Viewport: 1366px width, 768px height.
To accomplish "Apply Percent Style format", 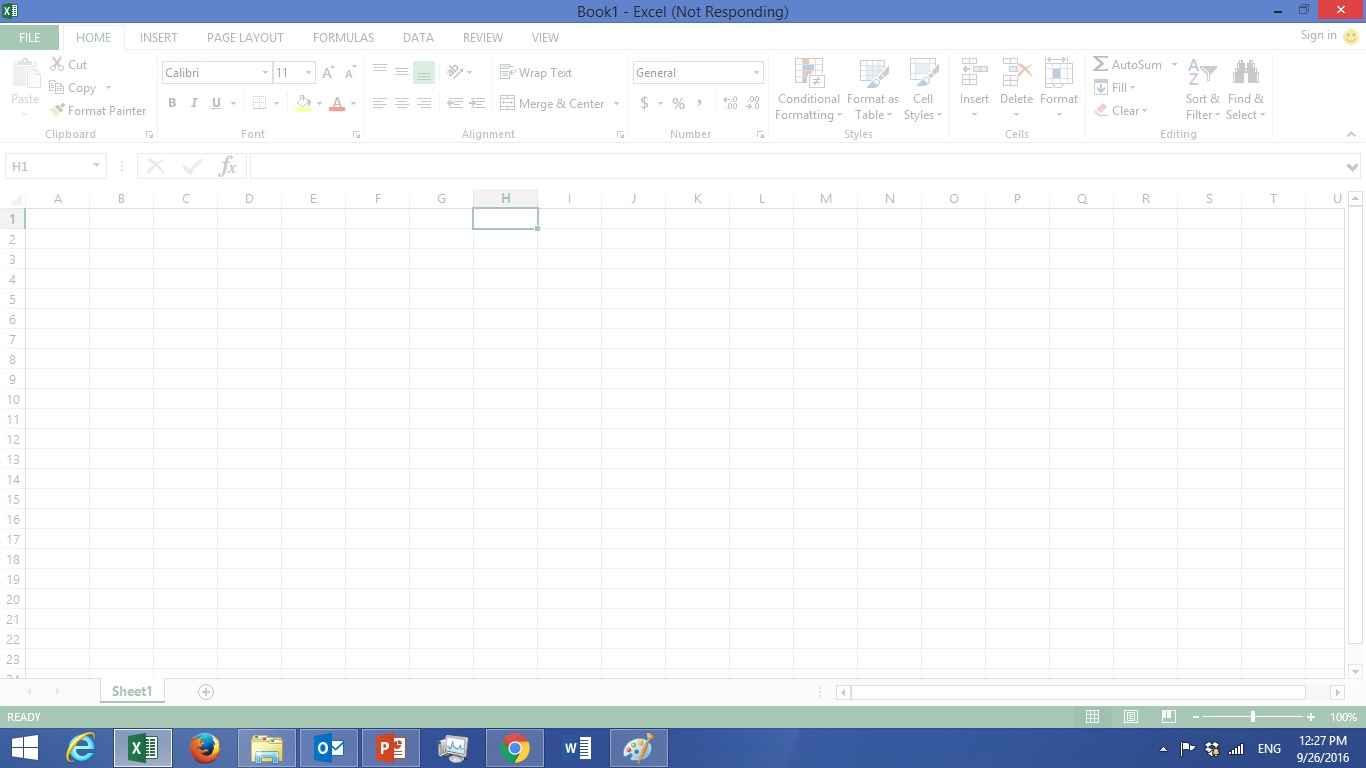I will (678, 103).
